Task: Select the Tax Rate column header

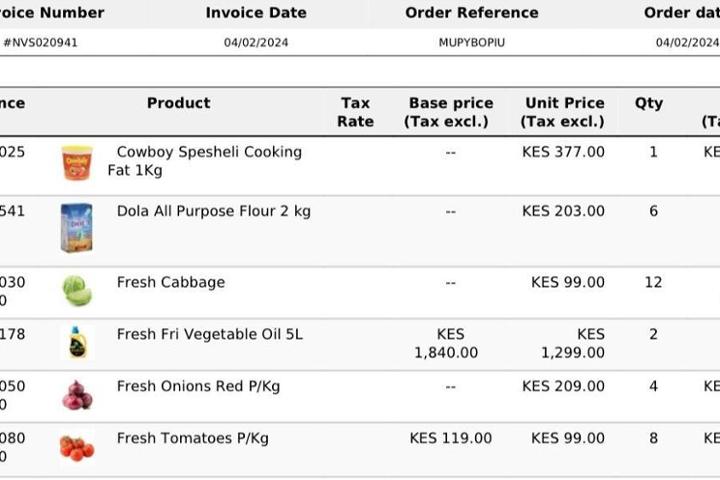Action: pyautogui.click(x=355, y=112)
